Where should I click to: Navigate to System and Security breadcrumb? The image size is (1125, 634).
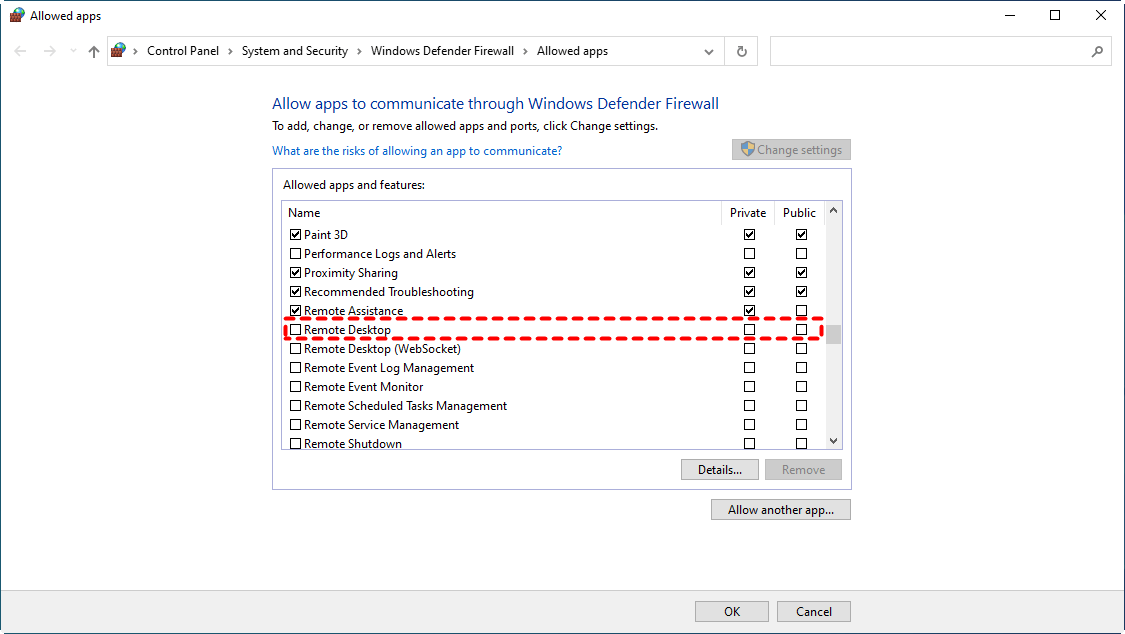[295, 51]
